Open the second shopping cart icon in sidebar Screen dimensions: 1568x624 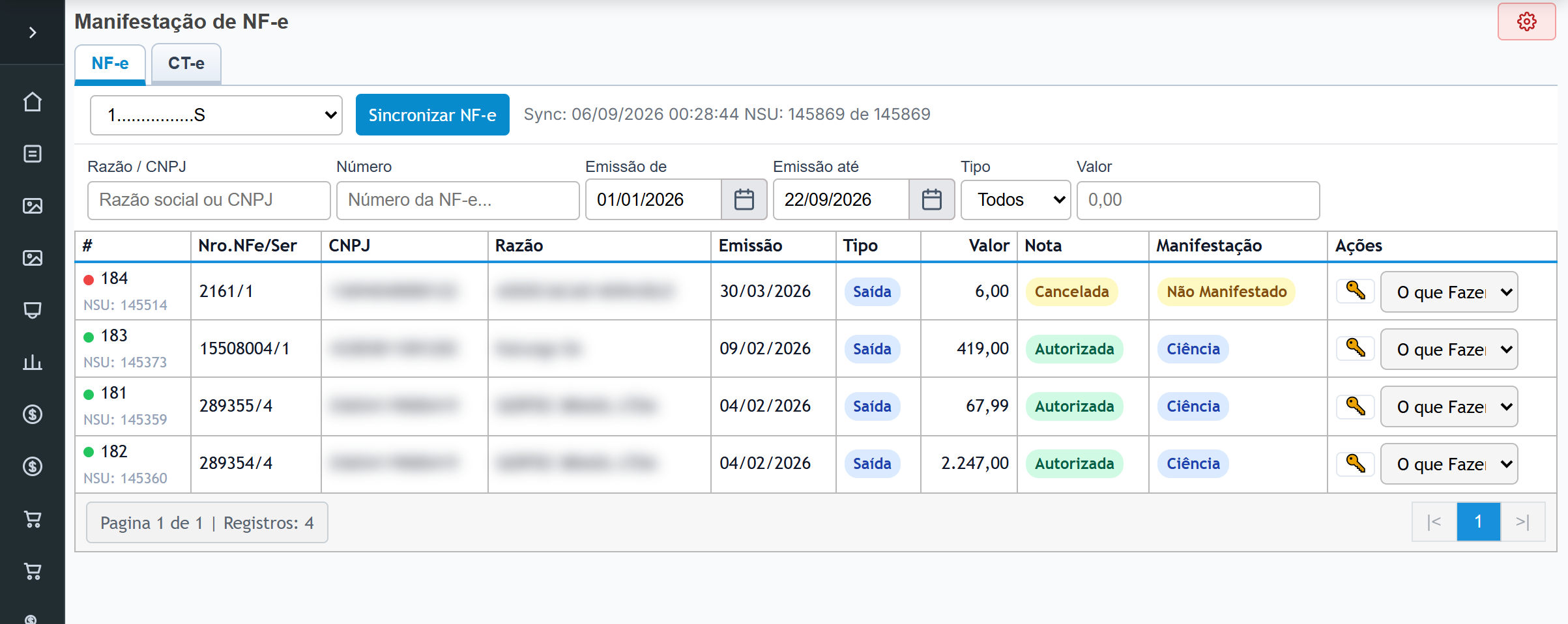point(33,571)
